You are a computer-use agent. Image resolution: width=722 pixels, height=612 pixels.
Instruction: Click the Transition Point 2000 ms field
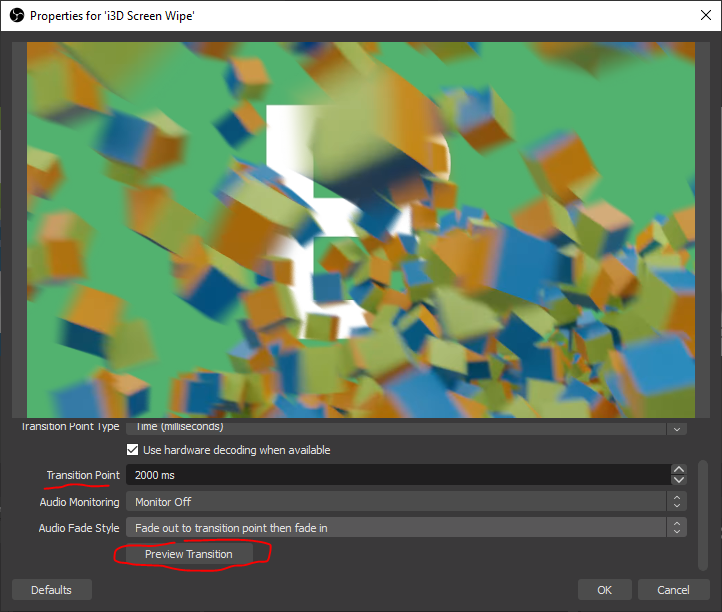click(x=398, y=475)
